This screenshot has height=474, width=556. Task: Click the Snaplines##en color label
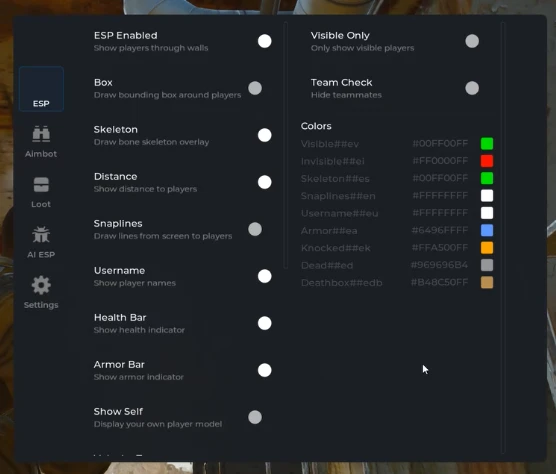click(338, 196)
